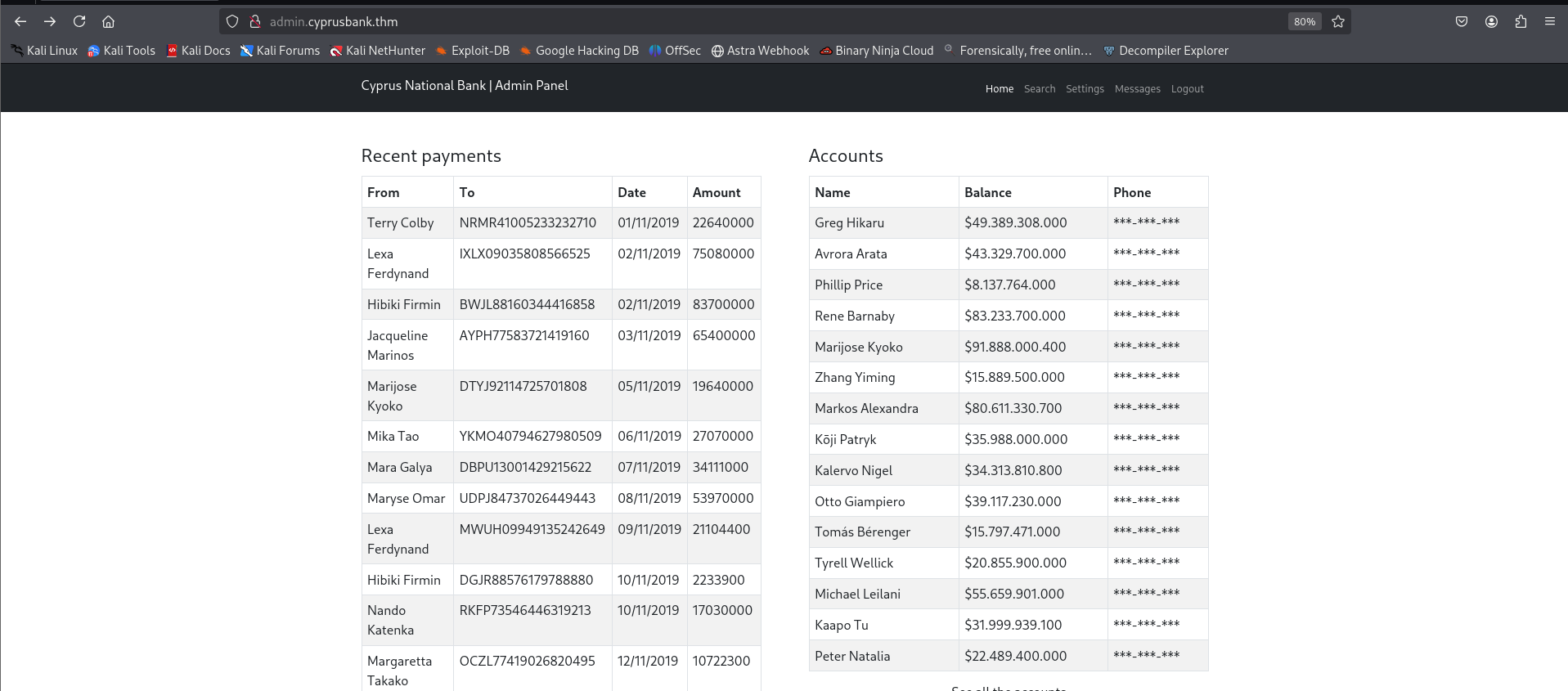Go to the browser home page
Screen dimensions: 1568x691
(108, 22)
